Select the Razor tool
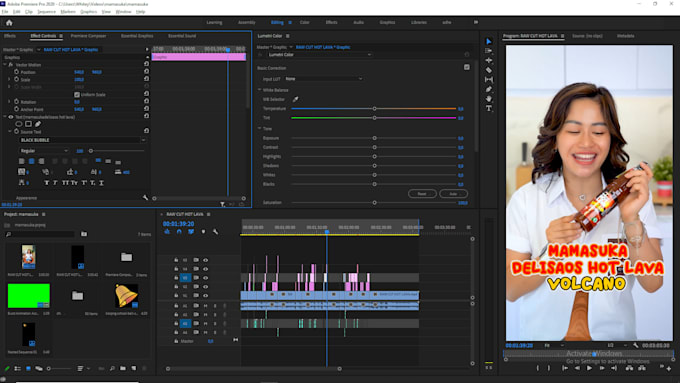The height and width of the screenshot is (383, 680). tap(489, 70)
